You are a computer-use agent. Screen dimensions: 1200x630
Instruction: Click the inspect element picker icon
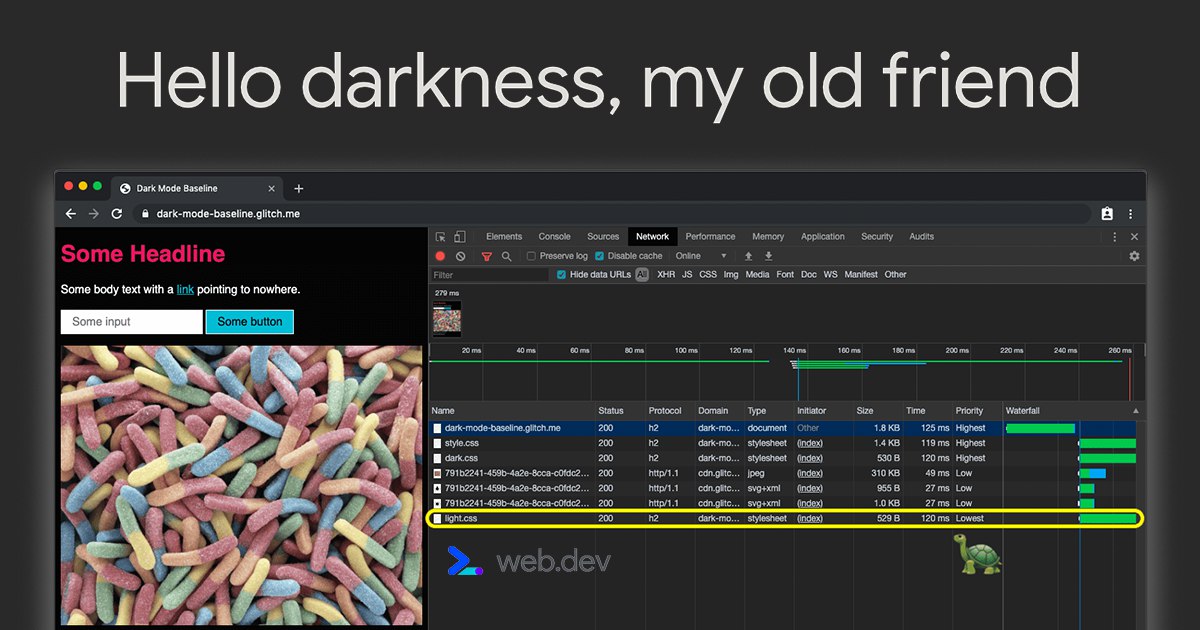441,237
